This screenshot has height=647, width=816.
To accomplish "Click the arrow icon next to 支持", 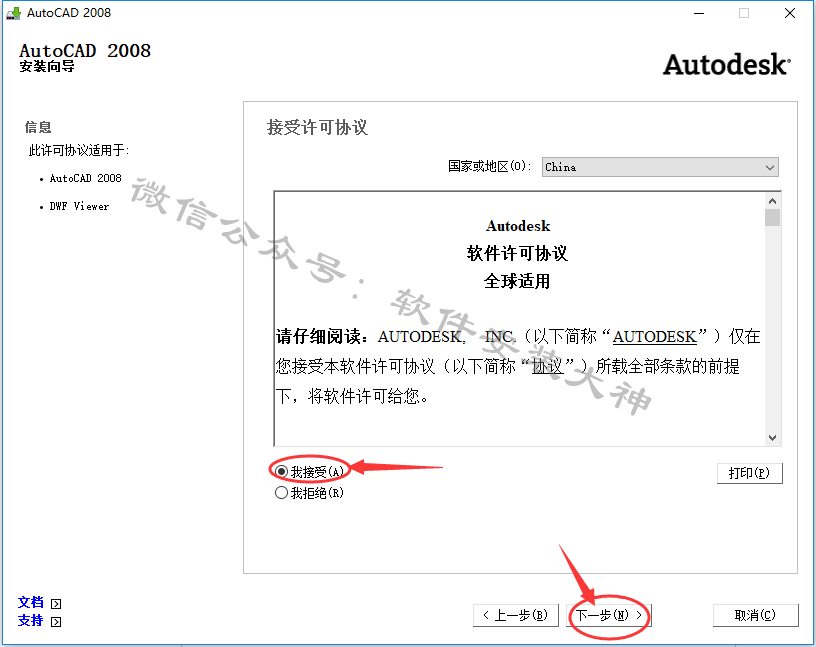I will click(x=56, y=621).
